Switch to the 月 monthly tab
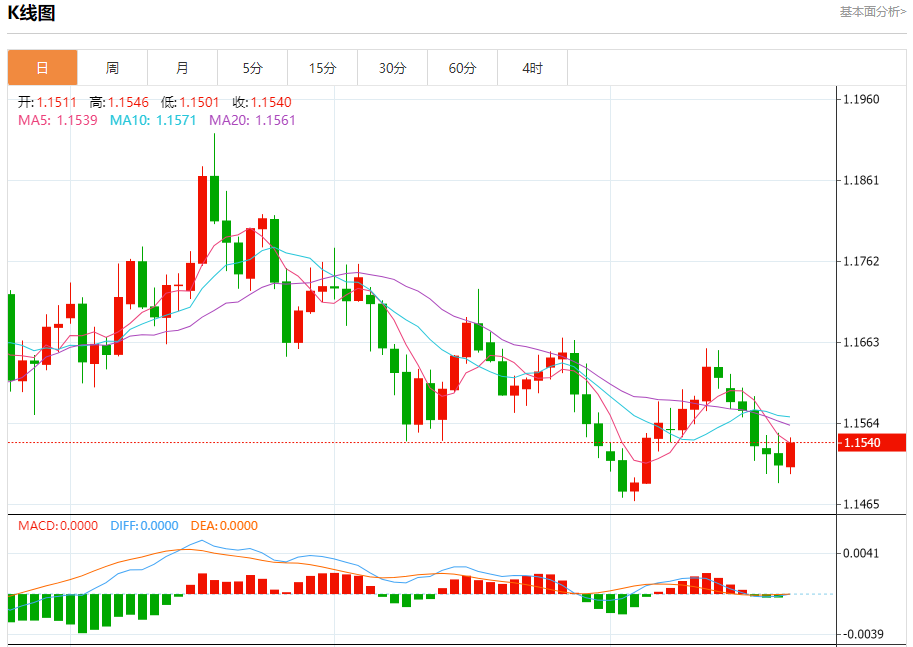 (182, 68)
